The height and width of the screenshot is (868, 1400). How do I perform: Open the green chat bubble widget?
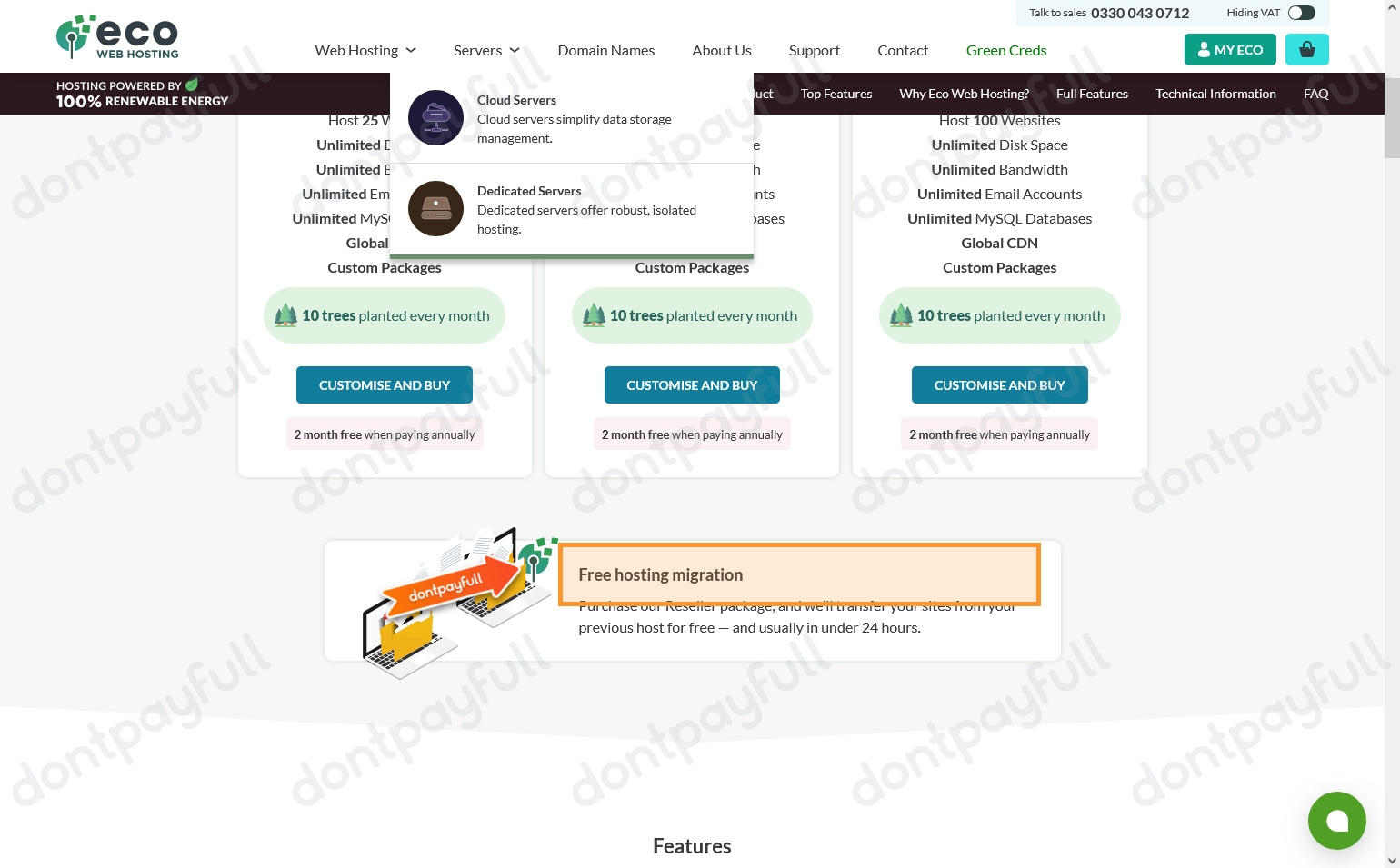point(1336,821)
